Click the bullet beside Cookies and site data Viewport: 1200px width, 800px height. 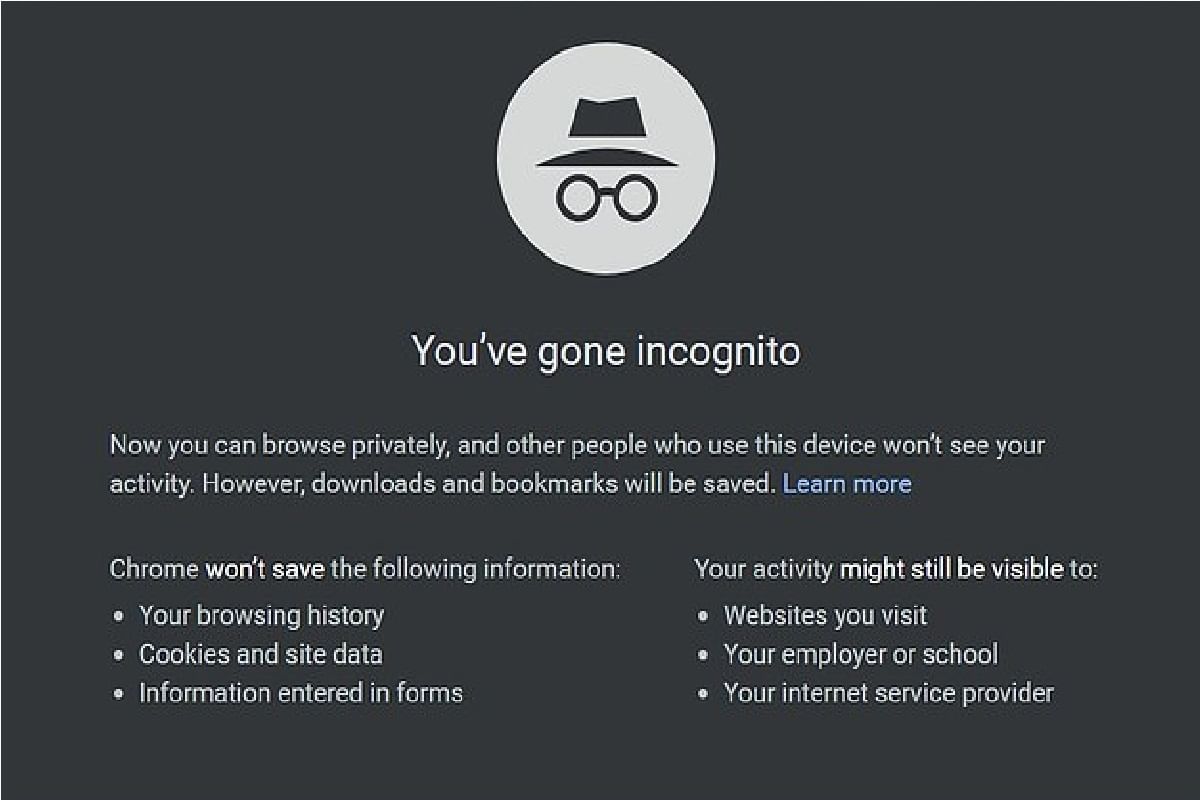click(119, 656)
